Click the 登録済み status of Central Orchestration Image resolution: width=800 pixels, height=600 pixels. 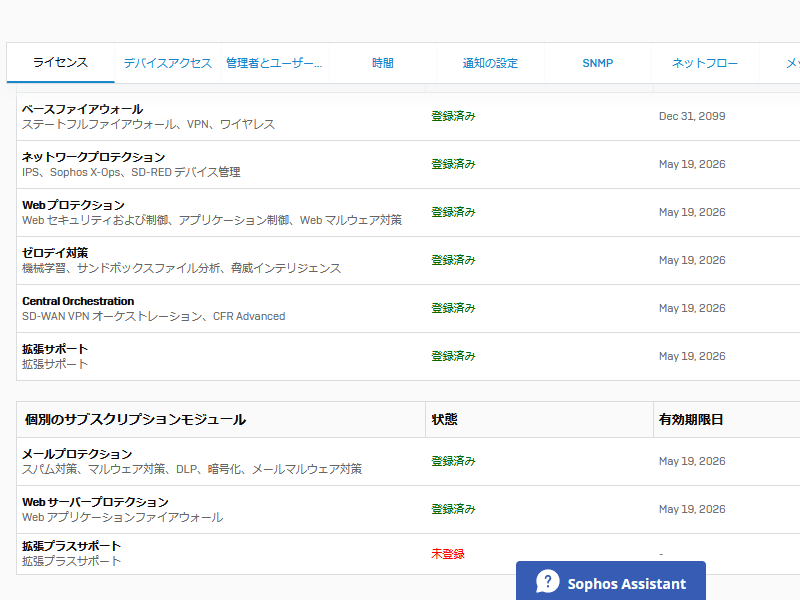pyautogui.click(x=454, y=308)
